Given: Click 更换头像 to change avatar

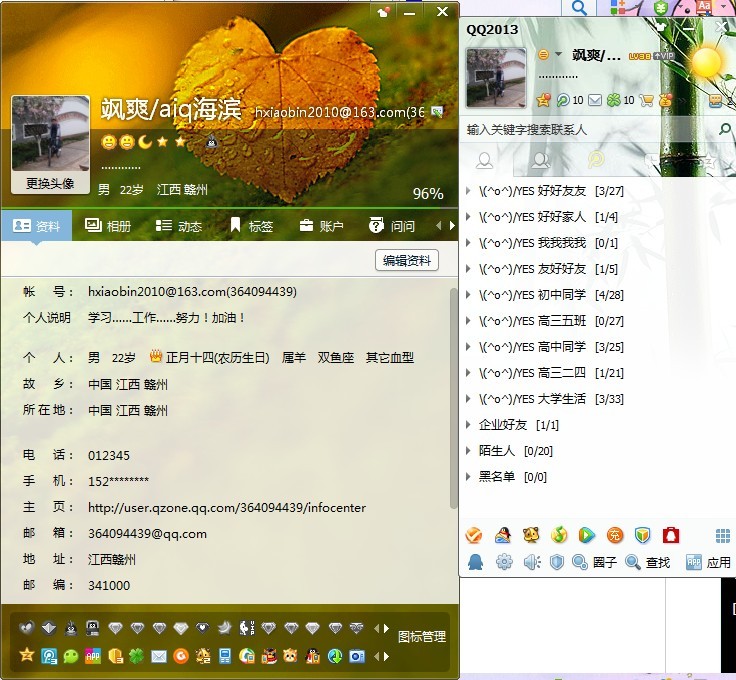Looking at the screenshot, I should tap(50, 183).
